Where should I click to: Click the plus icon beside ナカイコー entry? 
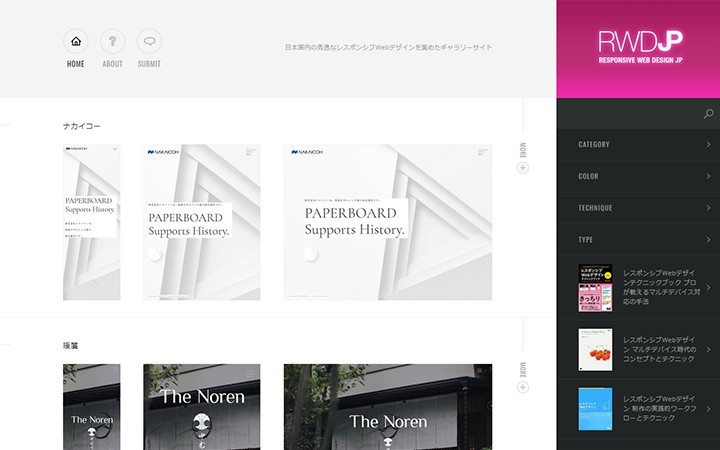[523, 168]
